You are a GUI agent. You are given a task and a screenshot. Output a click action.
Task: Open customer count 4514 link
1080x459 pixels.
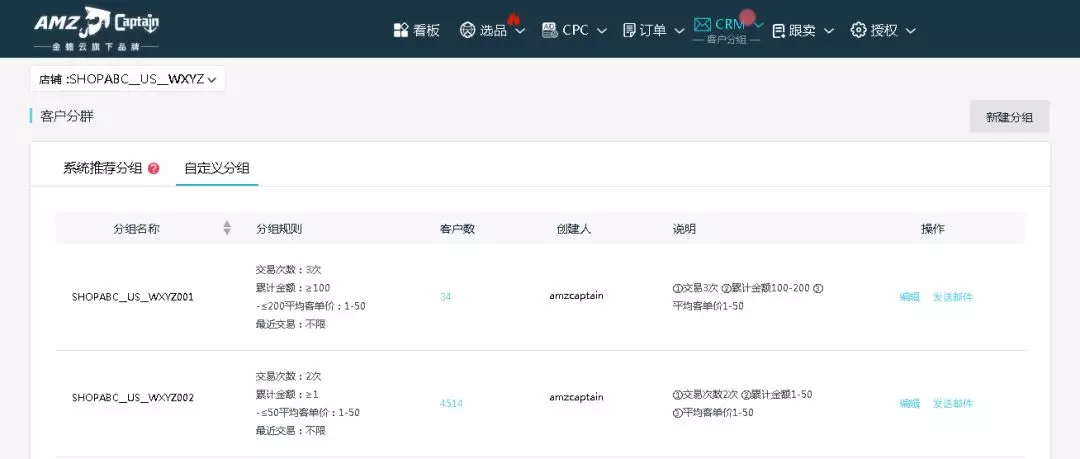[451, 403]
